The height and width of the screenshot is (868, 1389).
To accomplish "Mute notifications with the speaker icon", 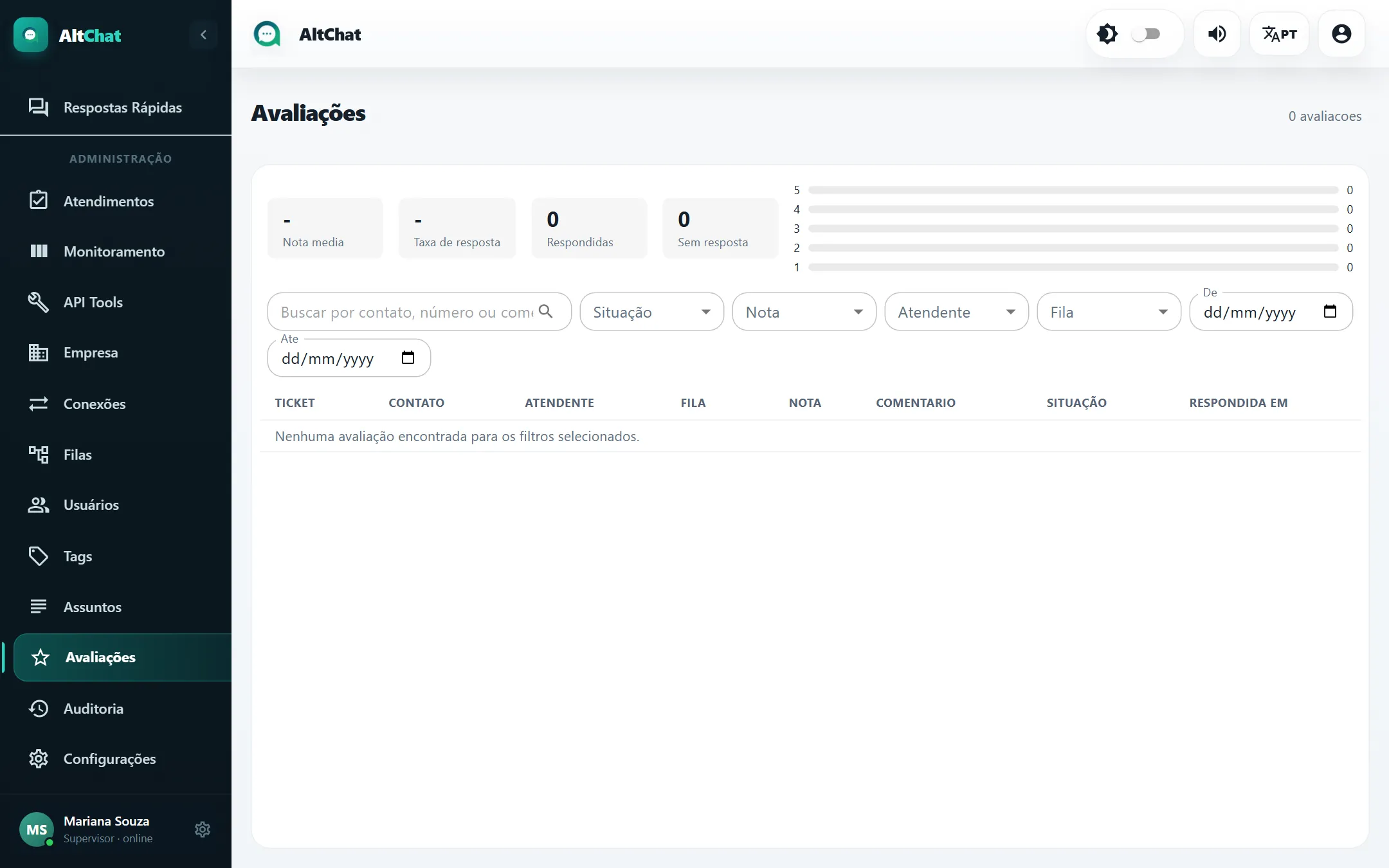I will click(1217, 34).
